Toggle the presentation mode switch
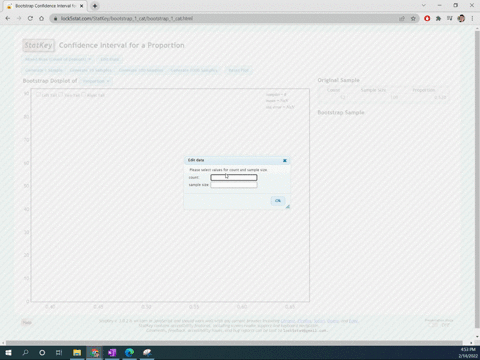This screenshot has width=480, height=360. click(x=439, y=325)
